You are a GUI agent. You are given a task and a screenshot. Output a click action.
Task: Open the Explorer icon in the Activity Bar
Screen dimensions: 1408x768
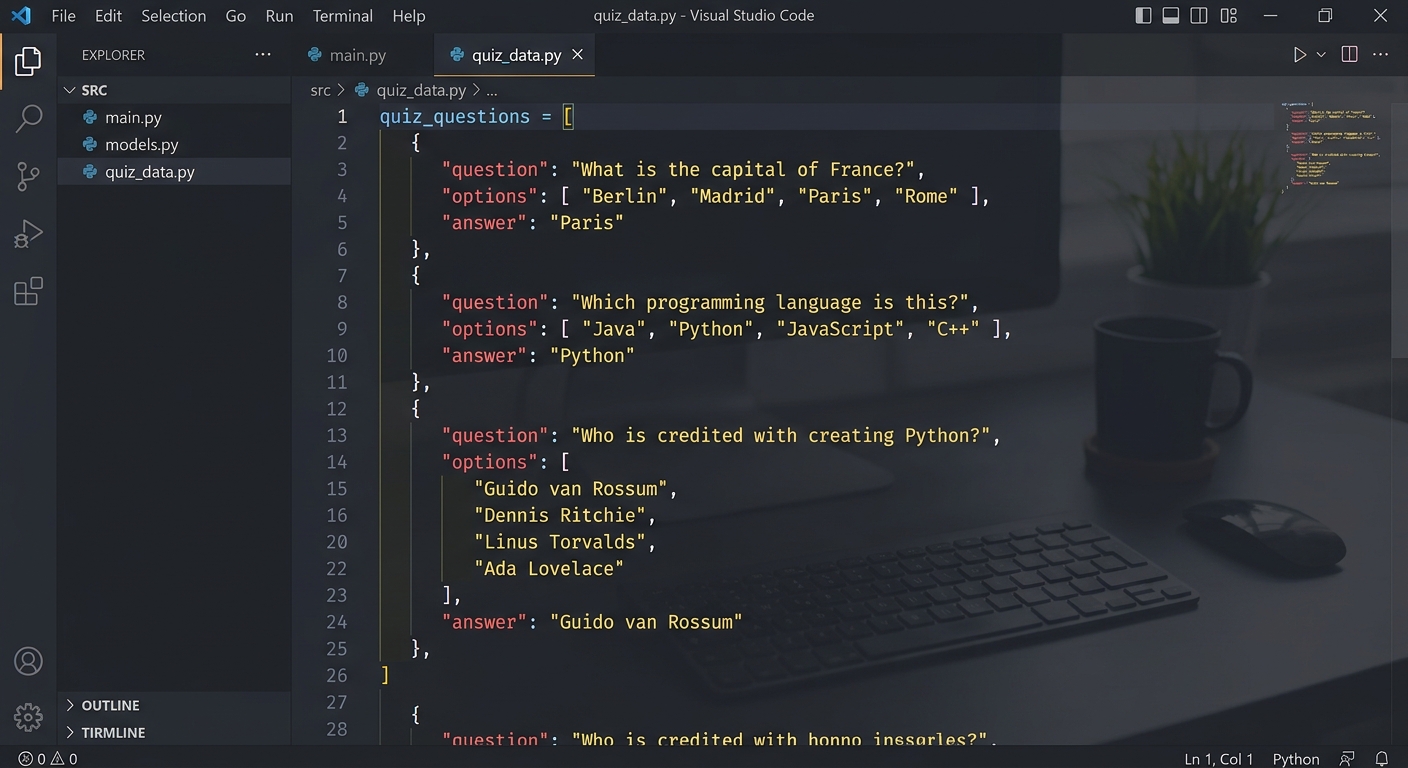27,60
